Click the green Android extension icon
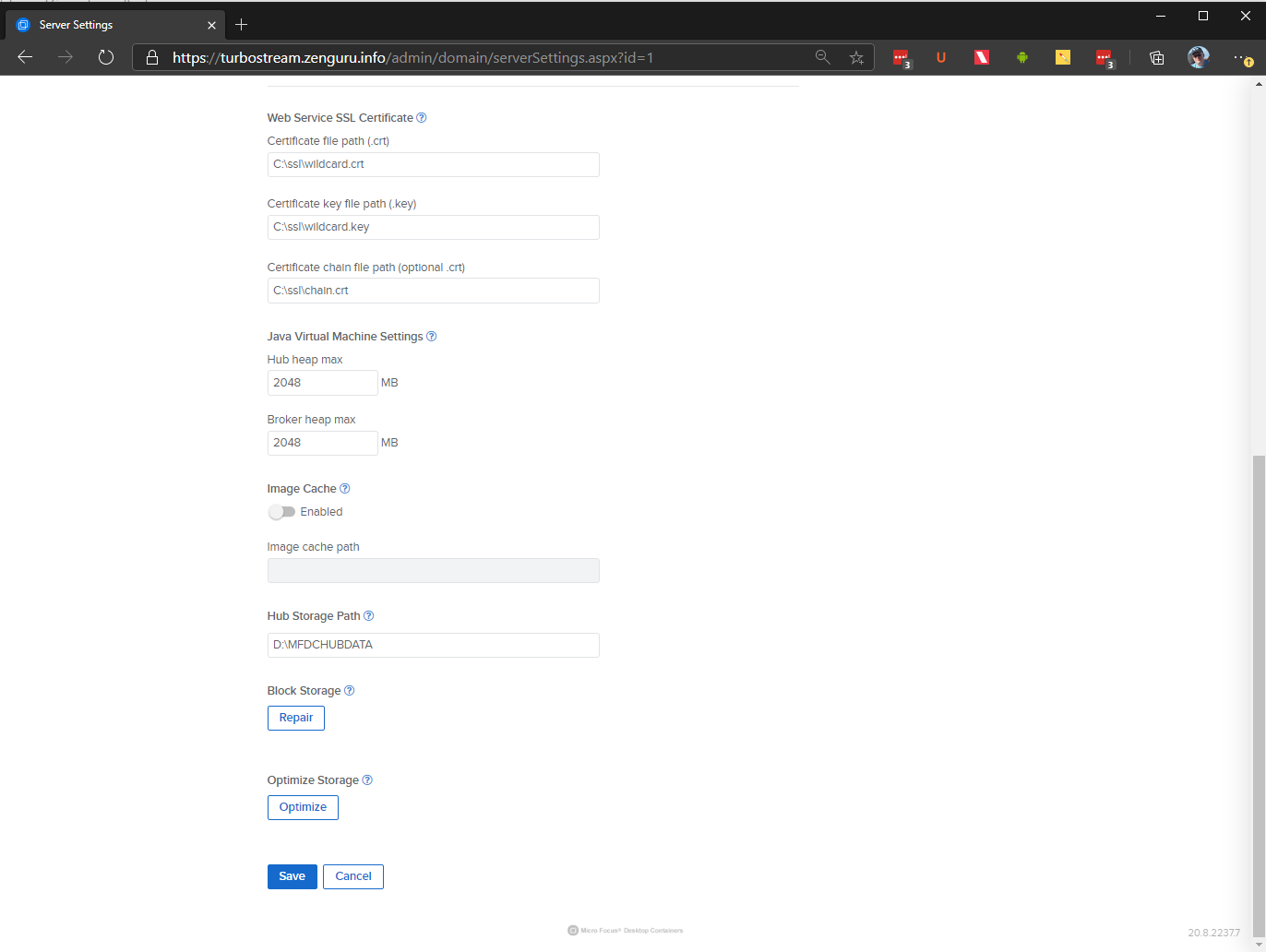 click(1022, 57)
